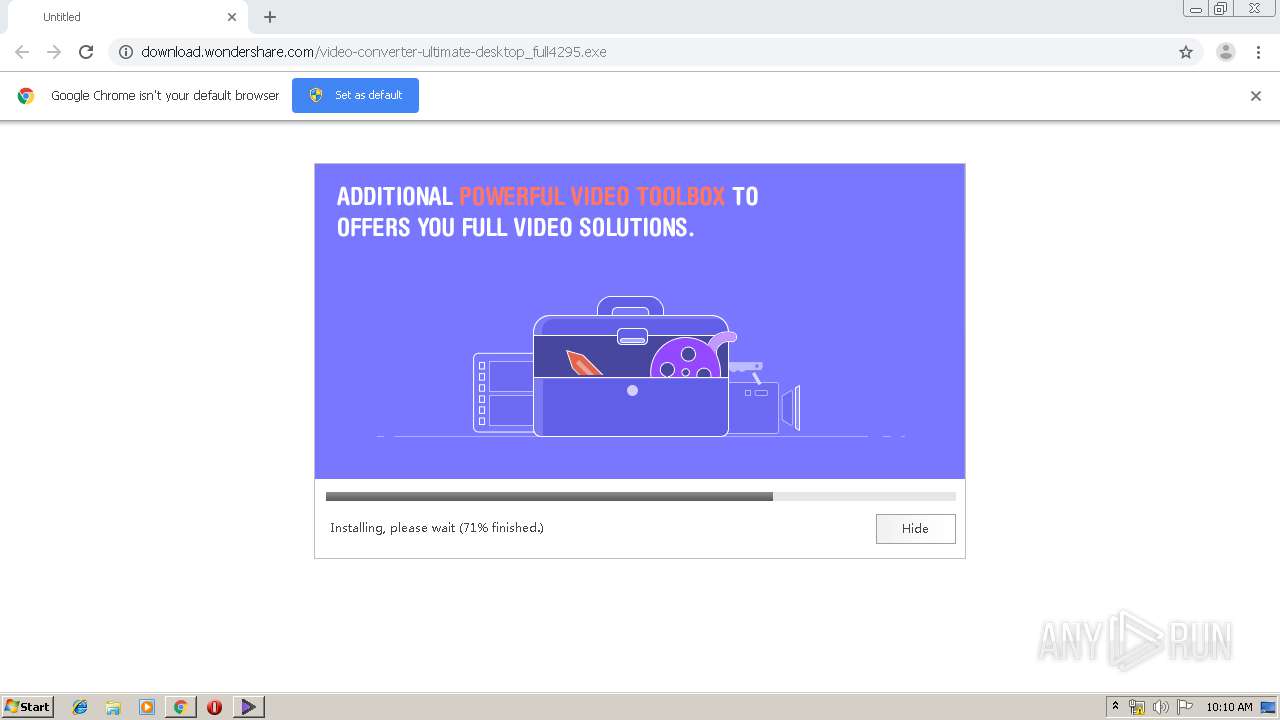Click the Set as default button
The width and height of the screenshot is (1280, 720).
(x=355, y=95)
